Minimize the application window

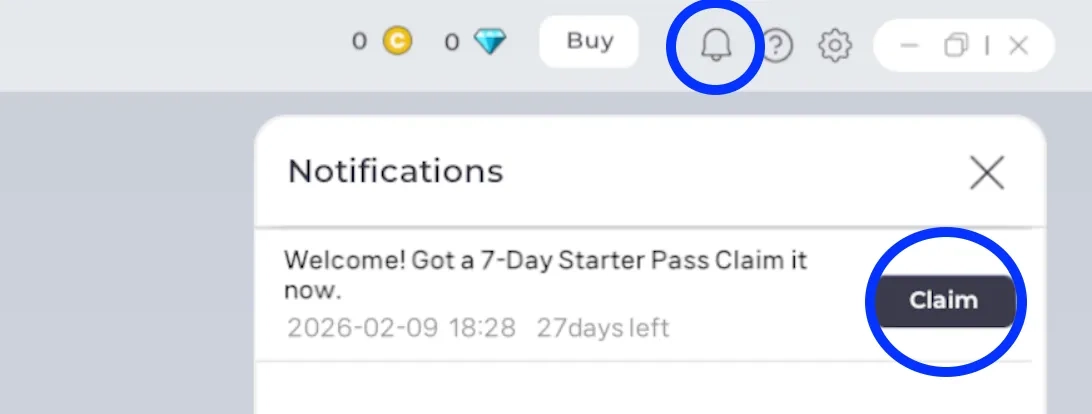pos(909,46)
